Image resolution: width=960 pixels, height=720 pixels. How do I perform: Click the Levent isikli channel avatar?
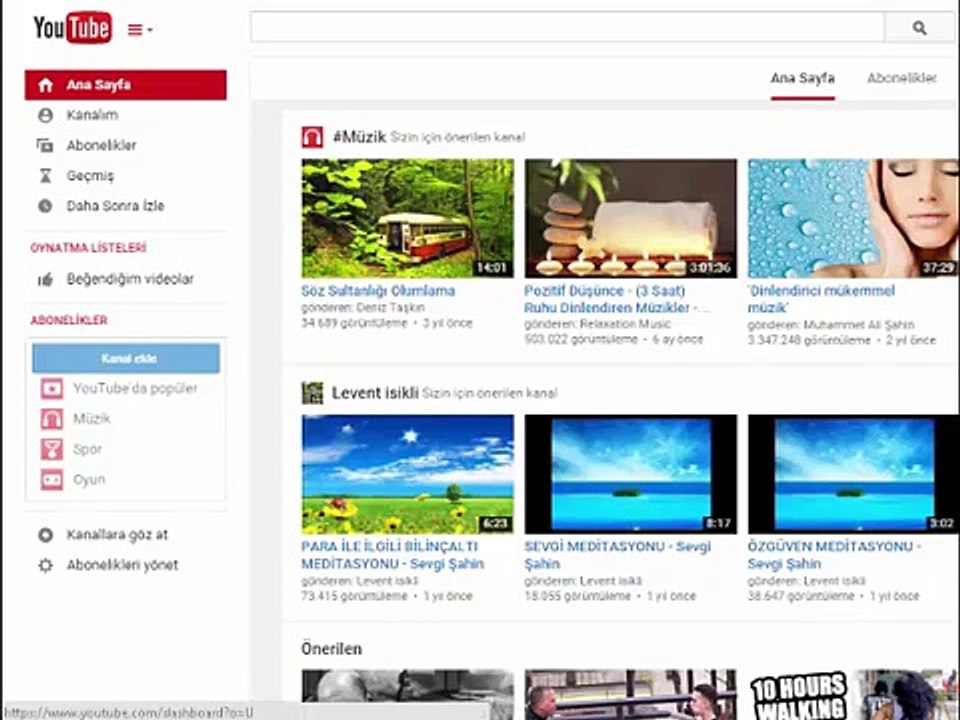(312, 392)
